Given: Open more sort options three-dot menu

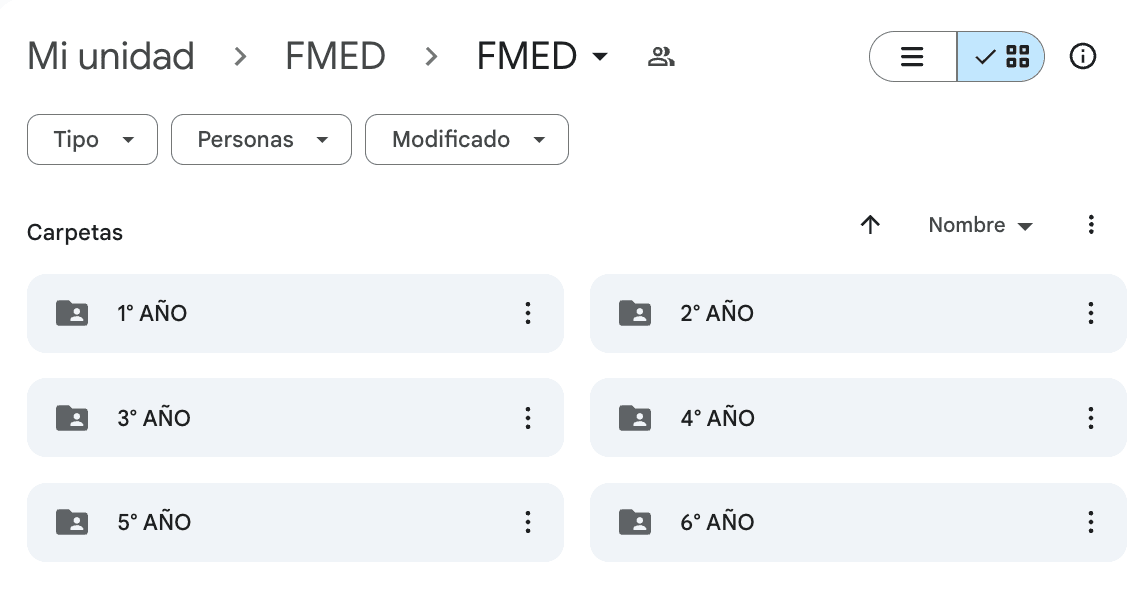Looking at the screenshot, I should [1091, 225].
